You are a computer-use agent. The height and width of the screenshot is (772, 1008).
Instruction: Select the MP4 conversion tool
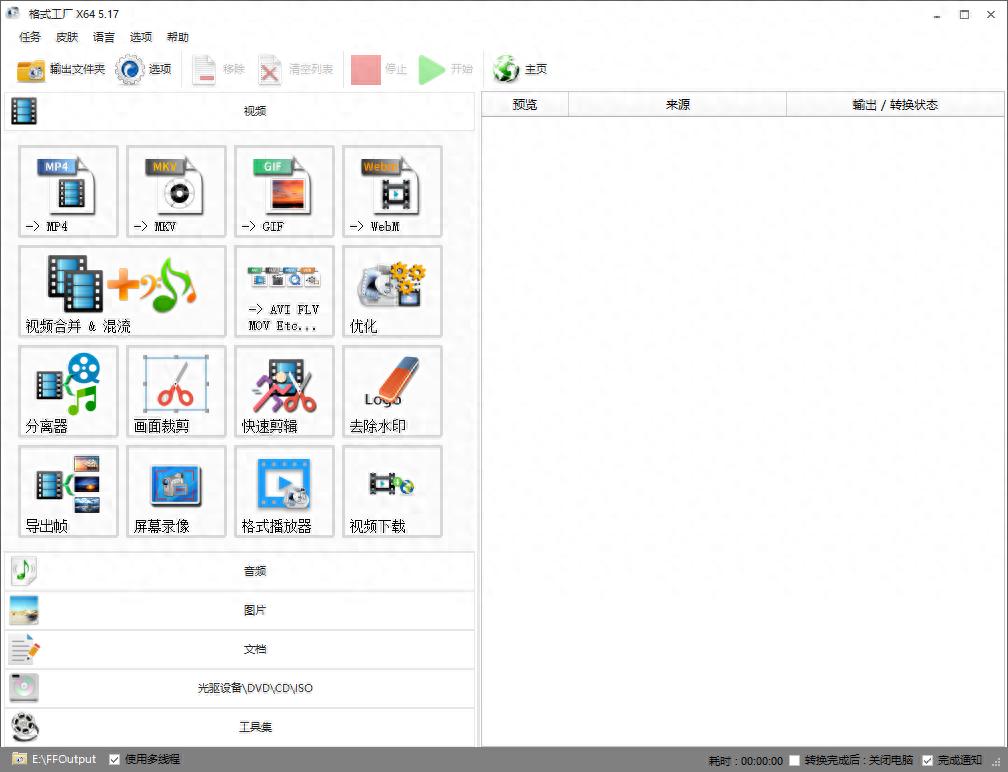pyautogui.click(x=67, y=192)
